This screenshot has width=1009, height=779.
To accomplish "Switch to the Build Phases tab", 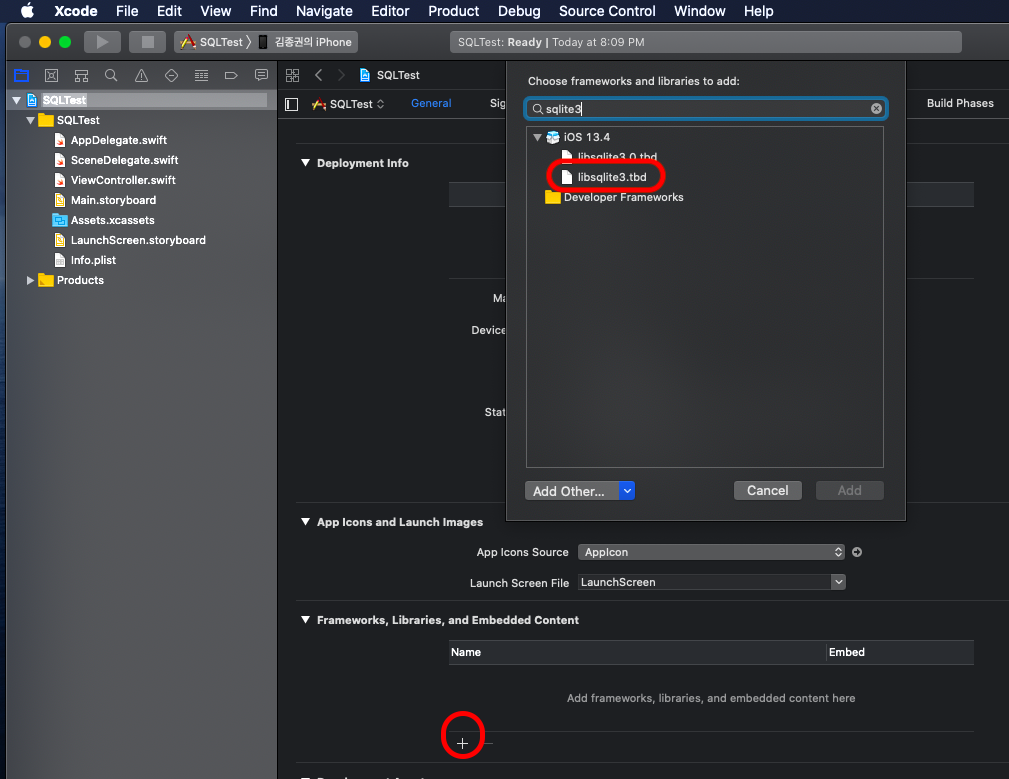I will [x=959, y=103].
